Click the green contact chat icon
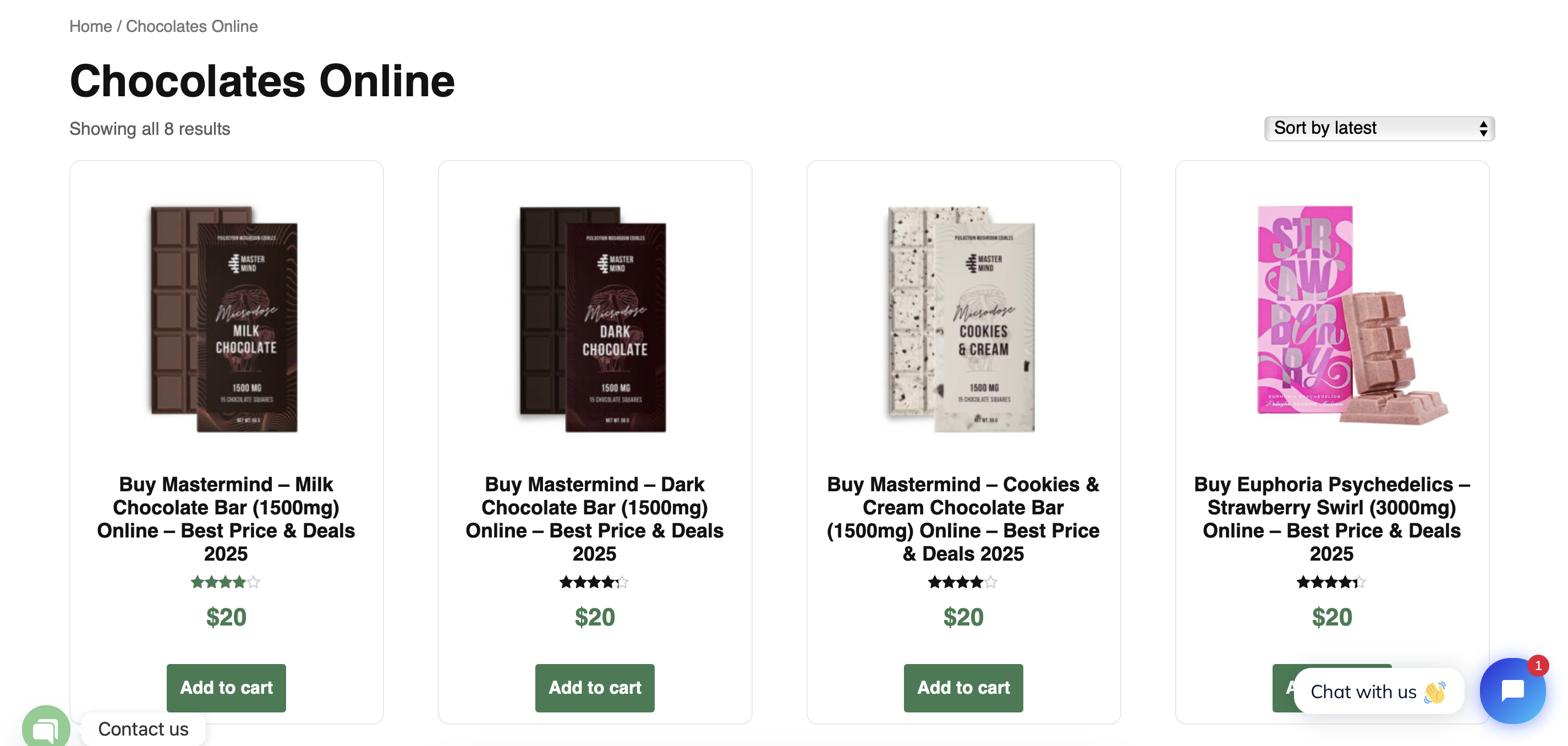The image size is (1568, 746). tap(46, 728)
